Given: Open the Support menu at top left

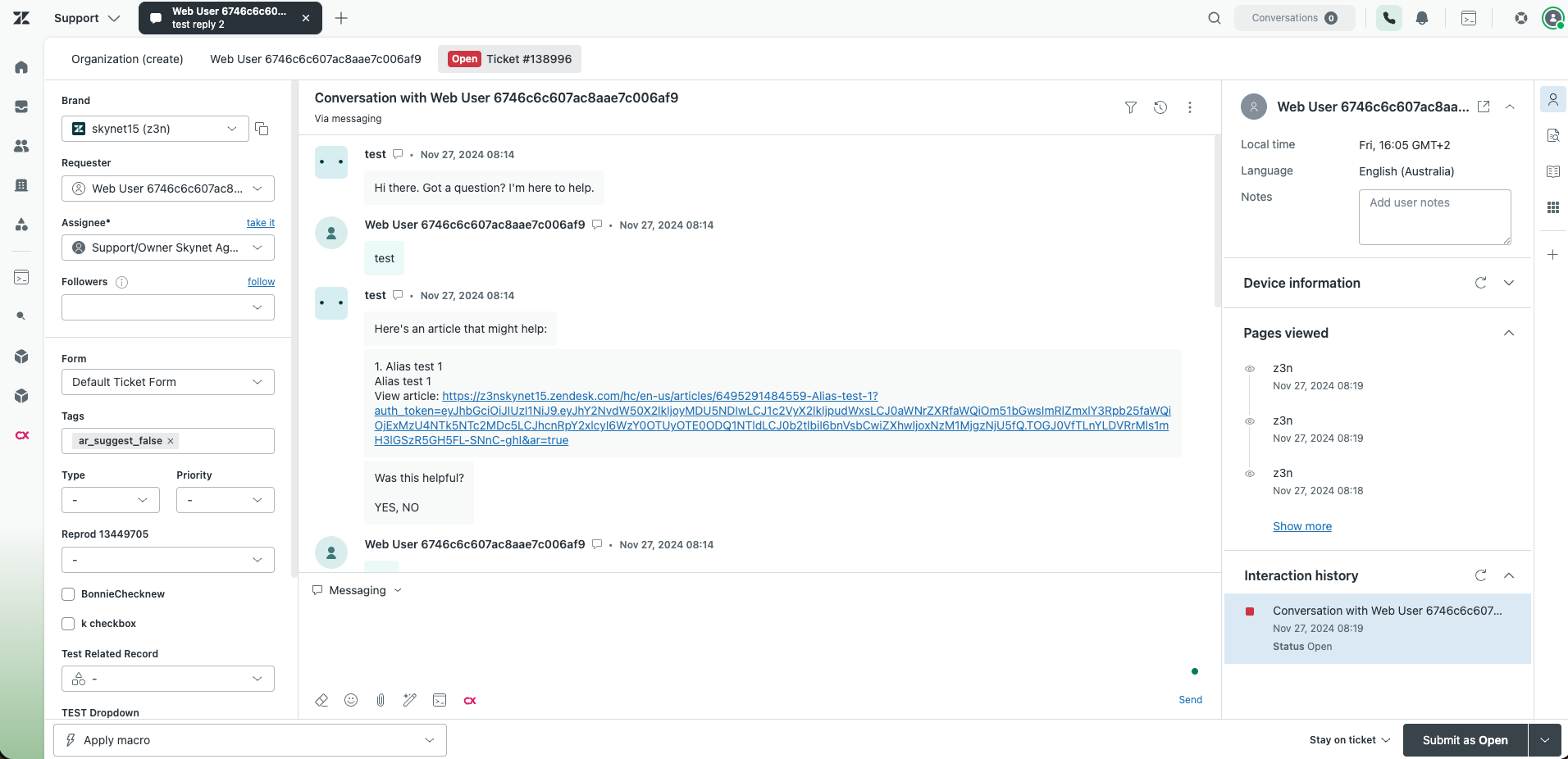Looking at the screenshot, I should click(x=85, y=17).
